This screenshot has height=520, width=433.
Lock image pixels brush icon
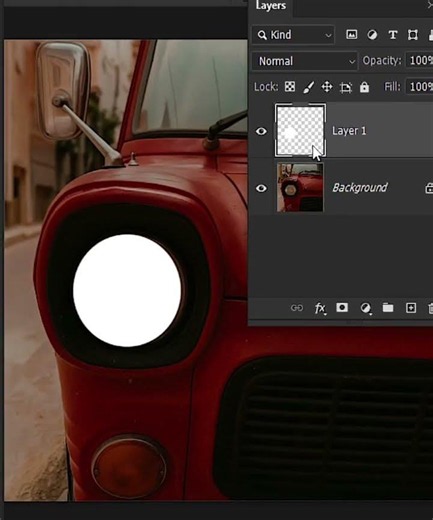[309, 87]
